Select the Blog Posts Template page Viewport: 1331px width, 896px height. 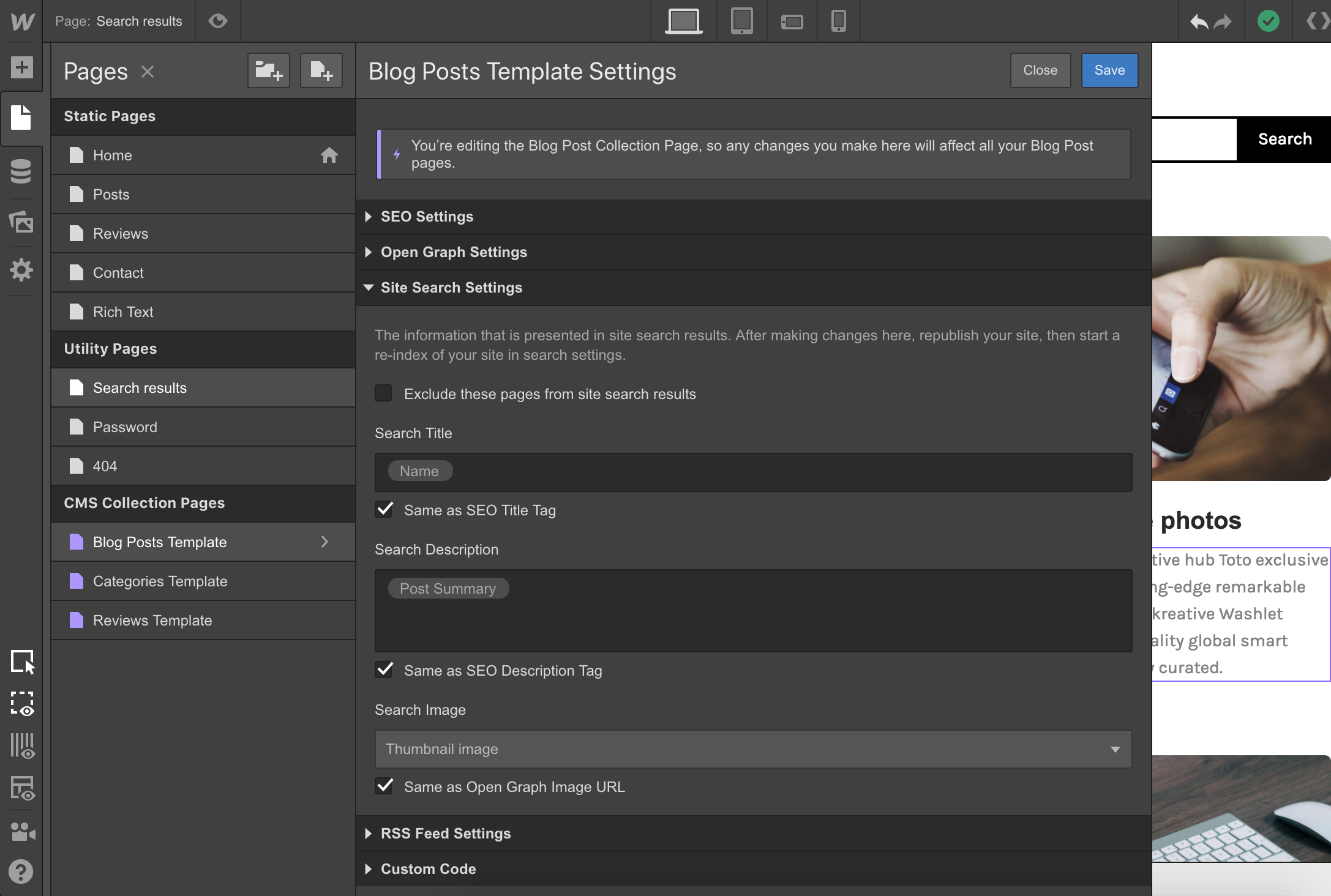pos(159,542)
